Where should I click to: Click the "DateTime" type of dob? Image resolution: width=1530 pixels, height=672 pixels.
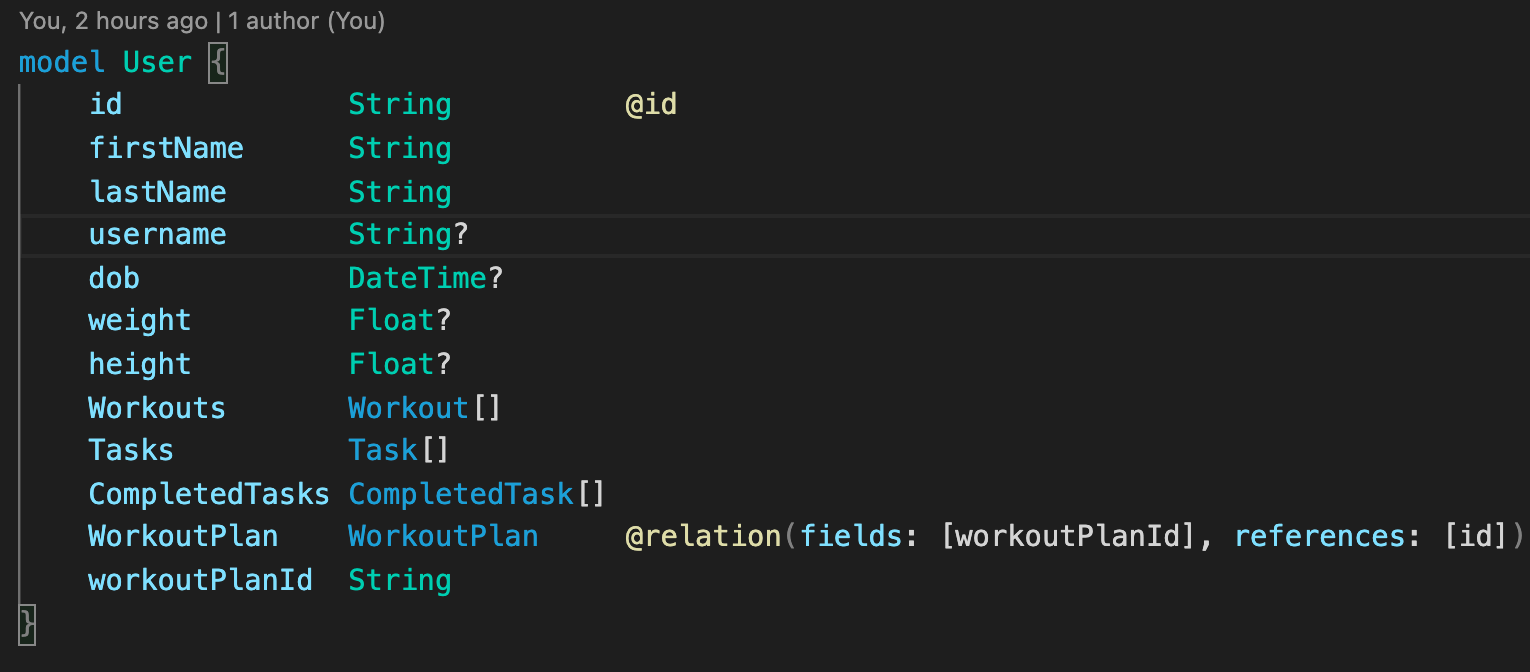tap(417, 278)
